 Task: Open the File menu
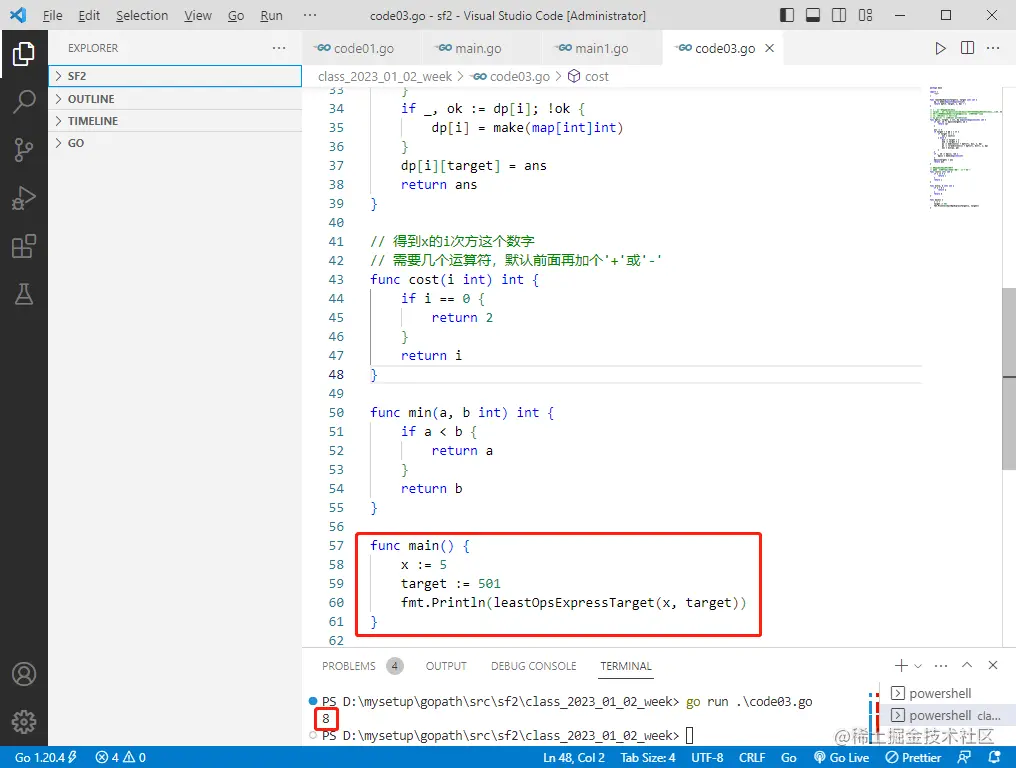[x=52, y=16]
